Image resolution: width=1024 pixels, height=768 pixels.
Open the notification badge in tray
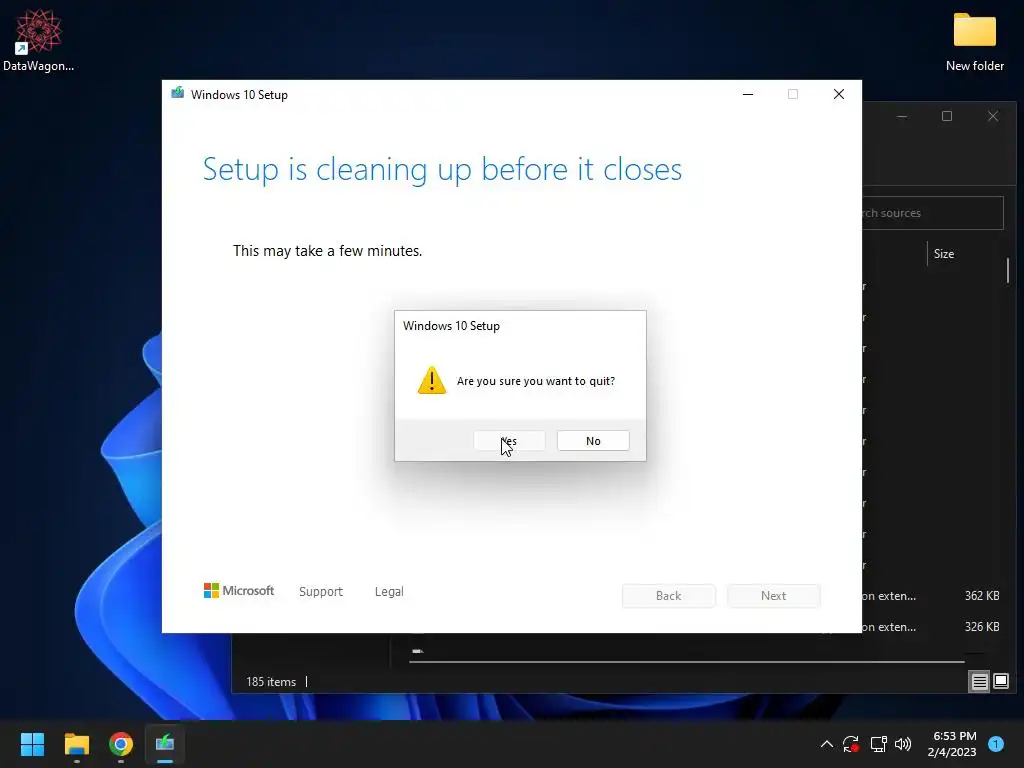click(996, 744)
